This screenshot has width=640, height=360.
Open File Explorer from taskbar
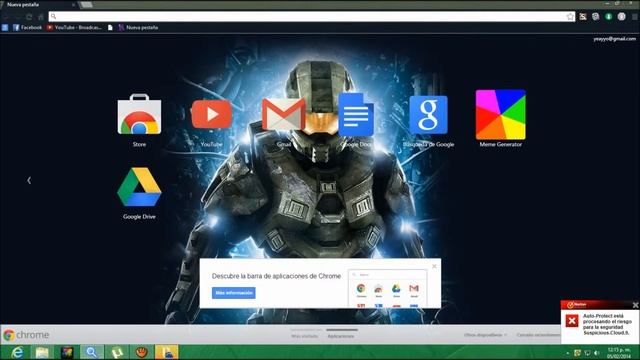[x=42, y=352]
